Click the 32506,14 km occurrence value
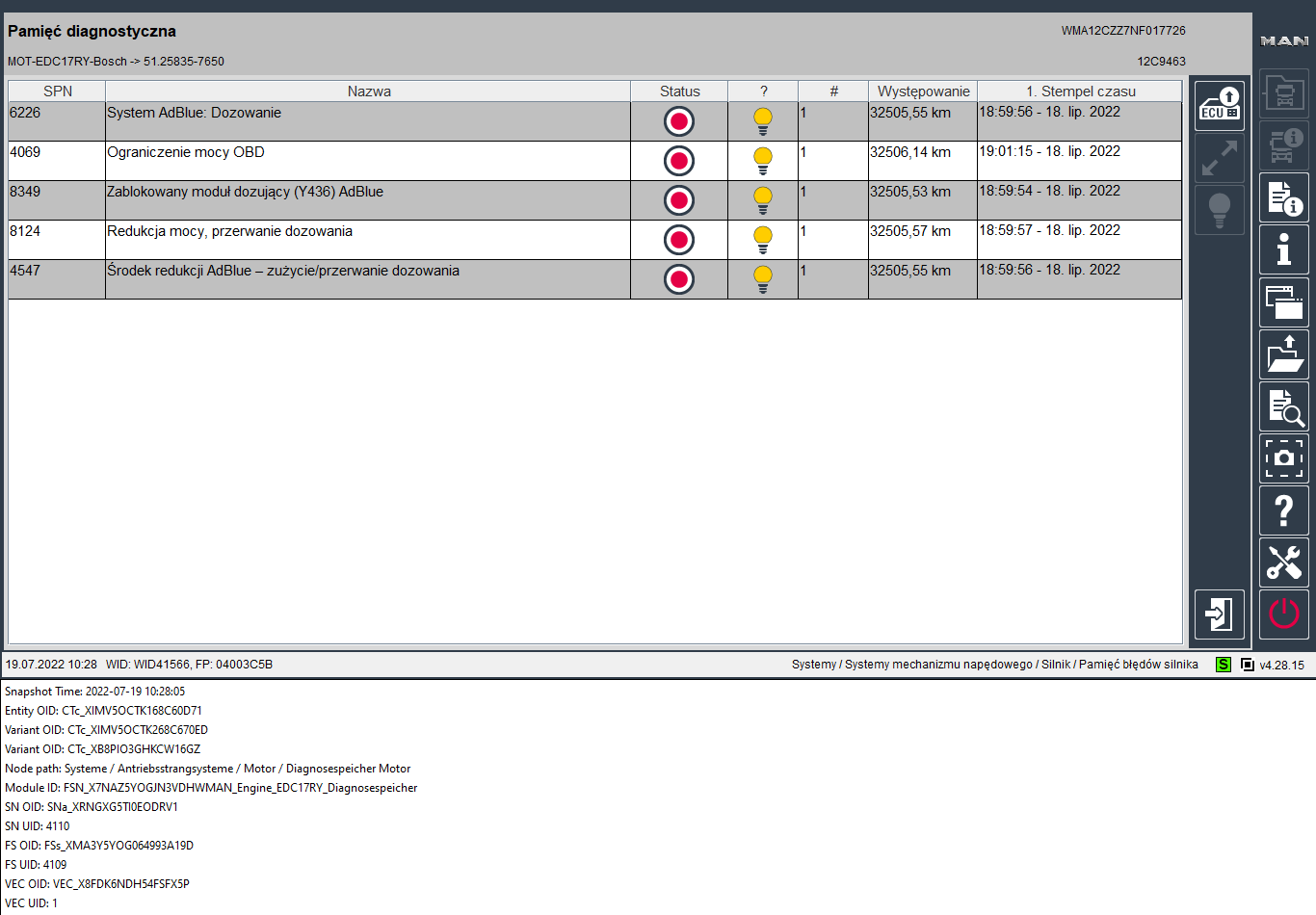The image size is (1316, 915). click(910, 152)
